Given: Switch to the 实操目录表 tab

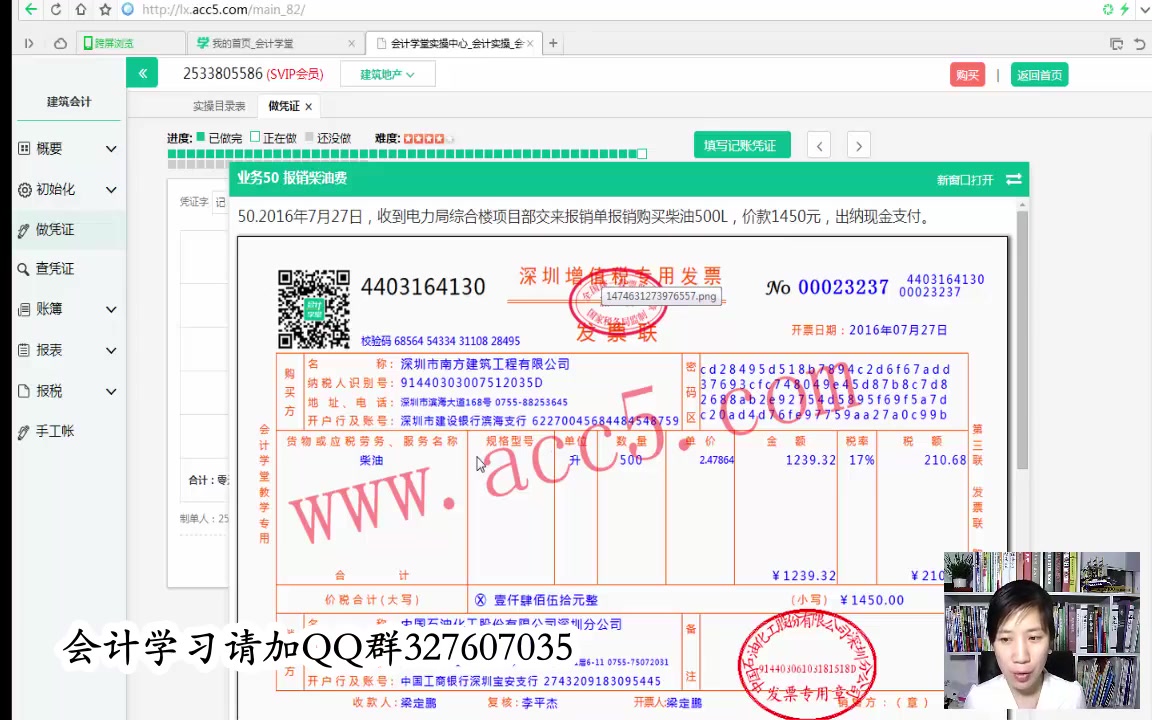Looking at the screenshot, I should (x=218, y=105).
